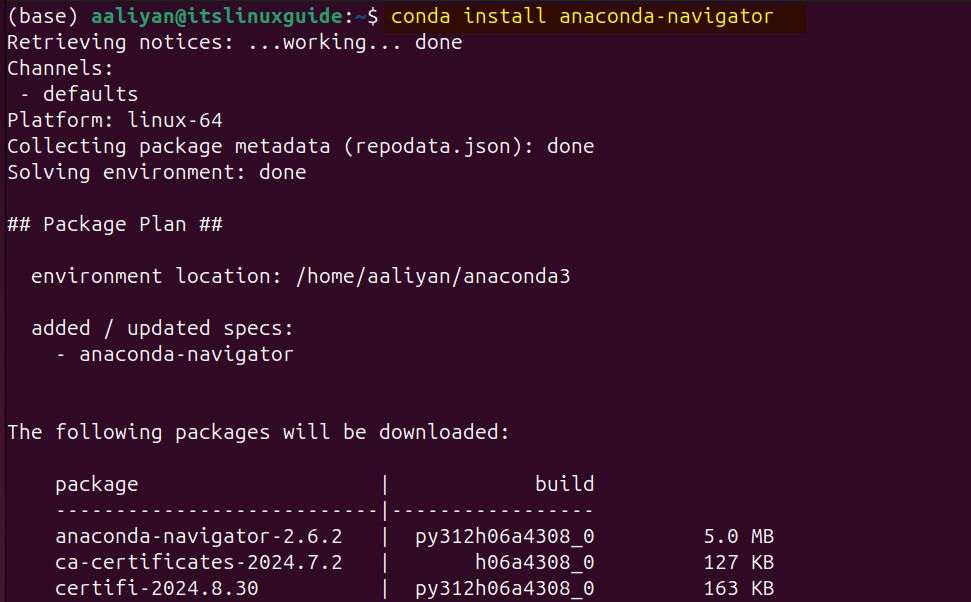Click 'The following packages will be downloaded' text
The width and height of the screenshot is (971, 602).
coord(258,432)
